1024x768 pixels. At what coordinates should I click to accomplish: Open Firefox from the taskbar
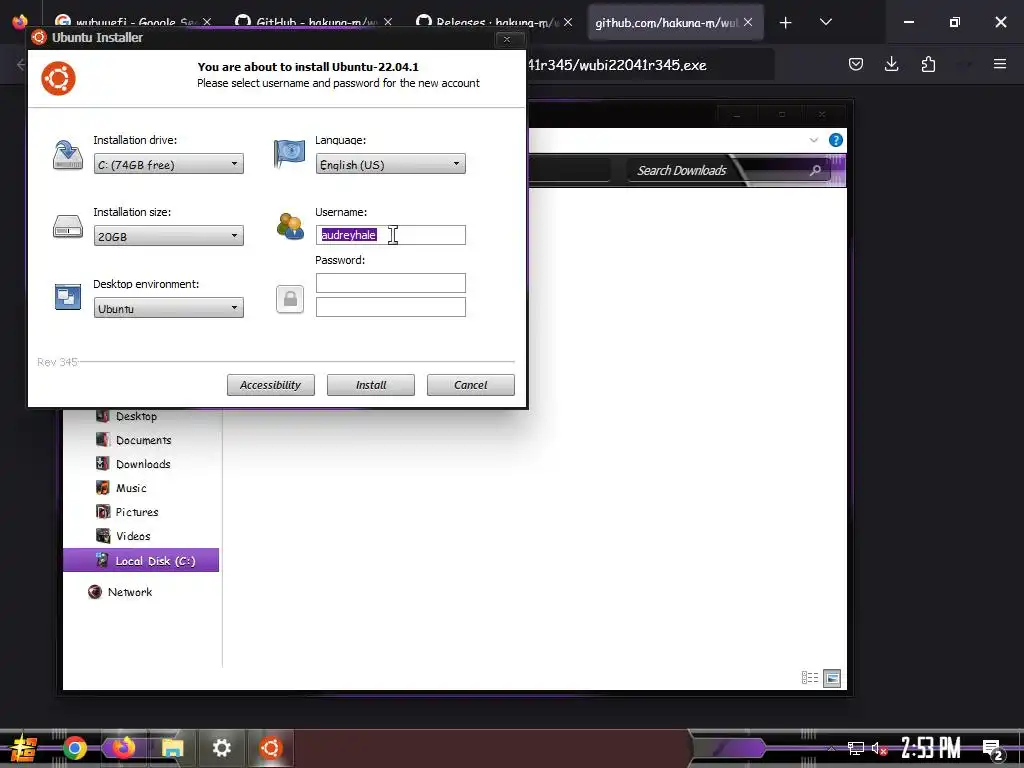click(124, 748)
